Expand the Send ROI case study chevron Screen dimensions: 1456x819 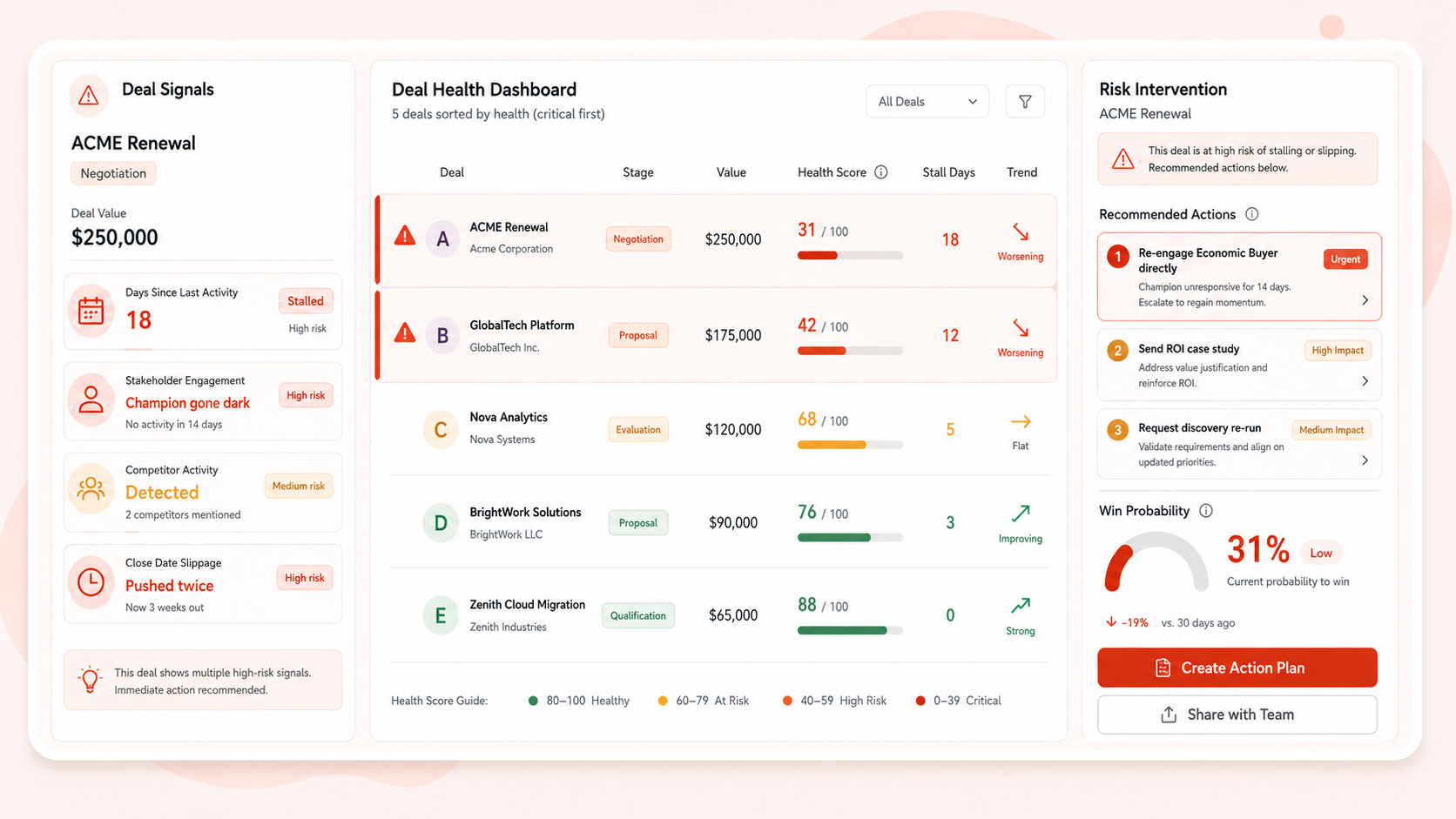click(x=1365, y=381)
